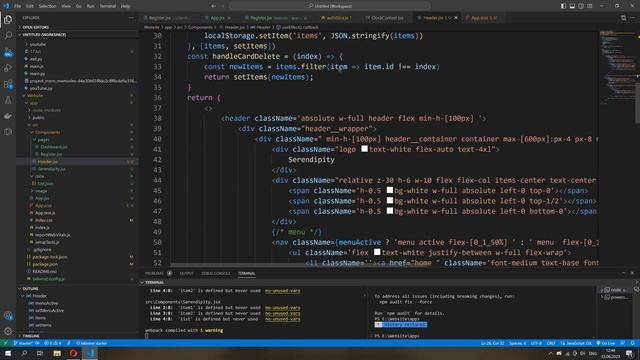Open the remote window indicator

pos(6,343)
